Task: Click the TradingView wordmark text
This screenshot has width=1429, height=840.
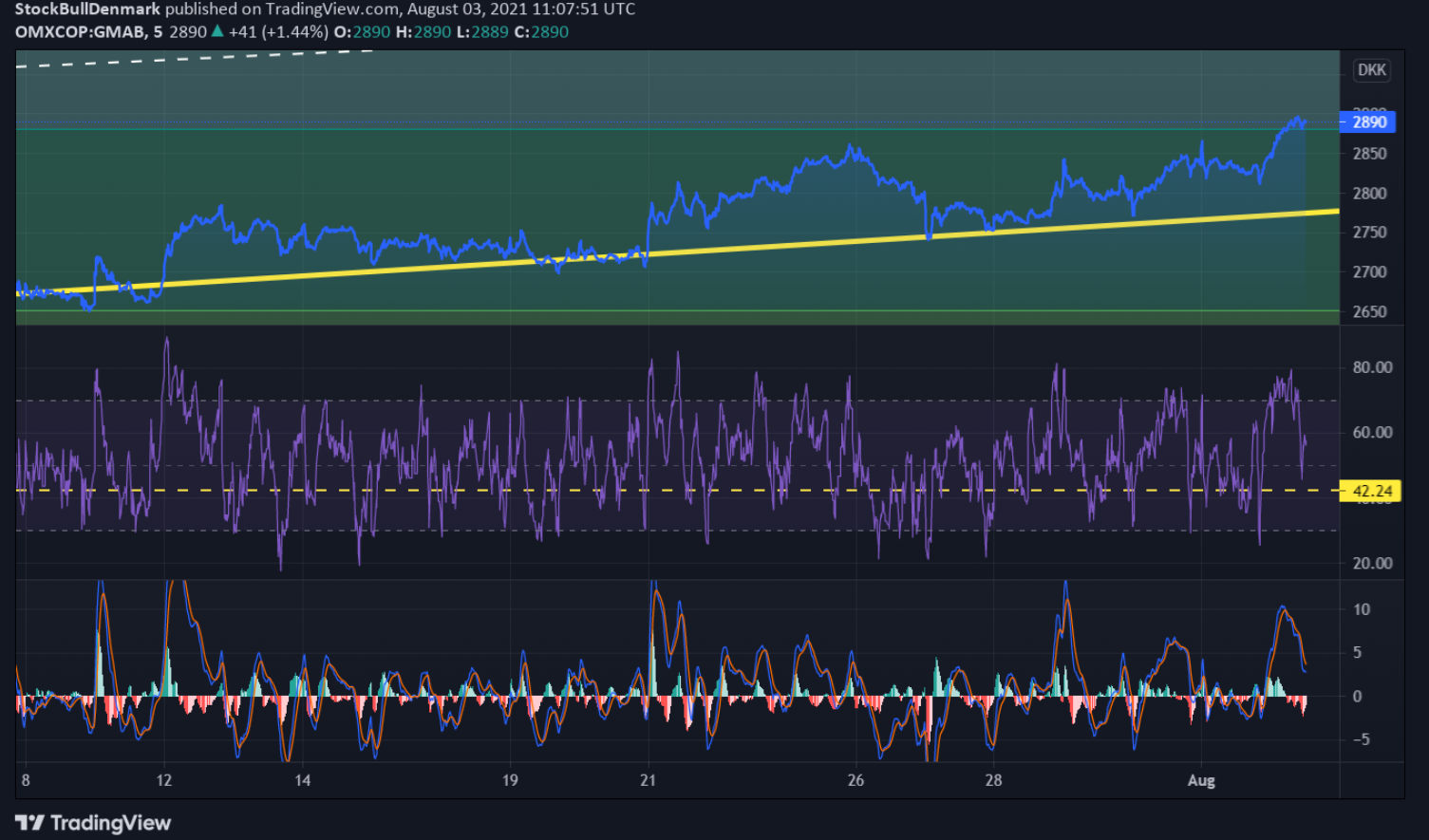Action: coord(110,823)
